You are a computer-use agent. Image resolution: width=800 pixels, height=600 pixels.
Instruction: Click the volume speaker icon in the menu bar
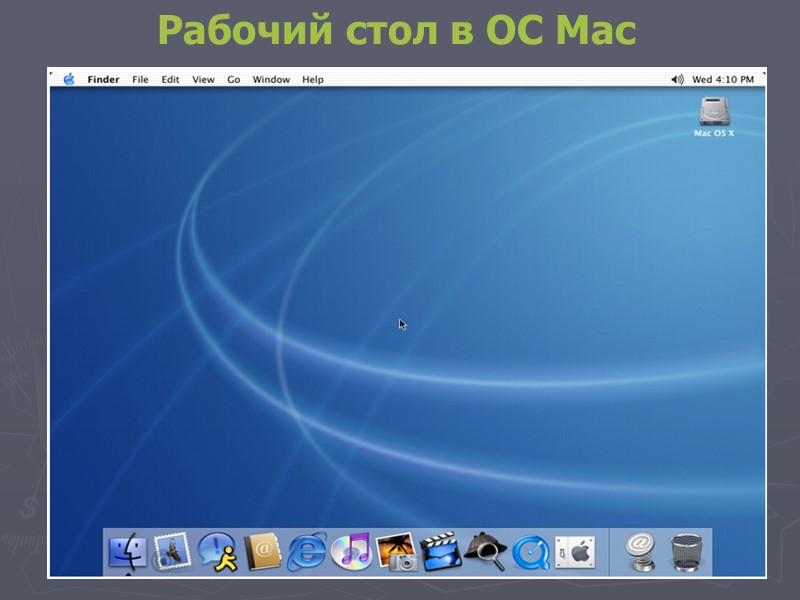676,78
